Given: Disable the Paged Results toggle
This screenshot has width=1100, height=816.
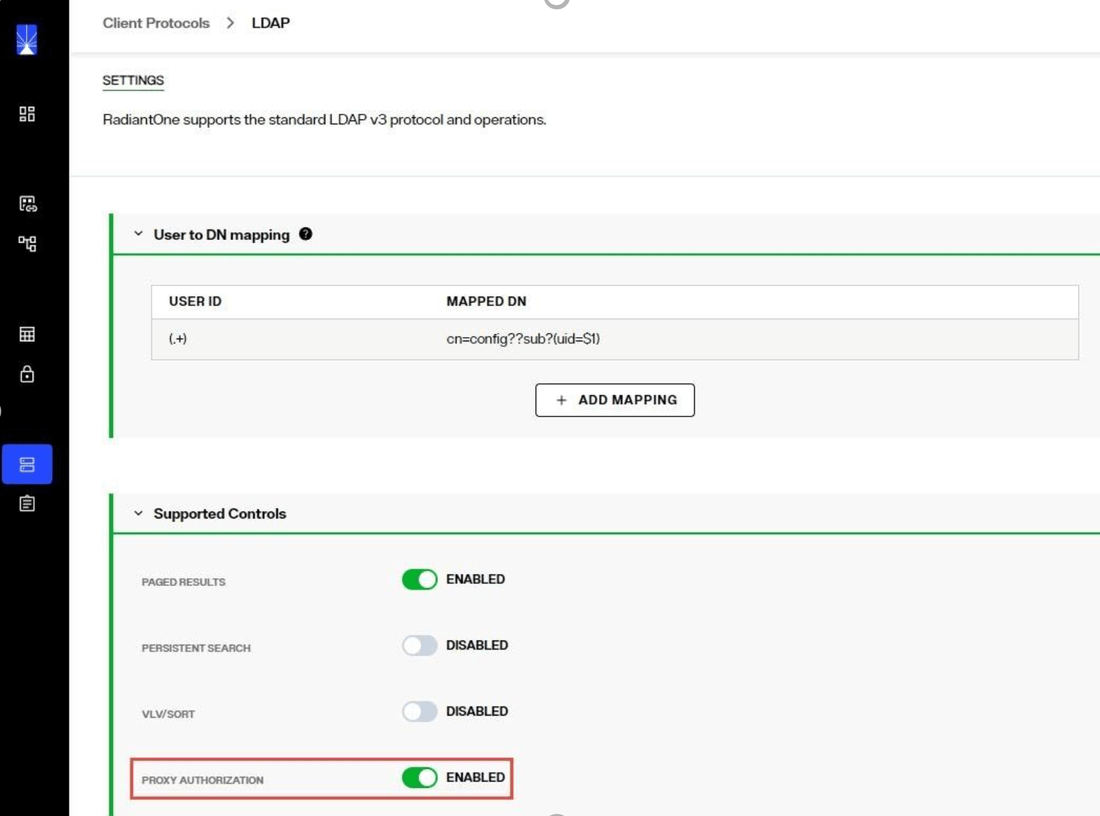Looking at the screenshot, I should tap(420, 579).
